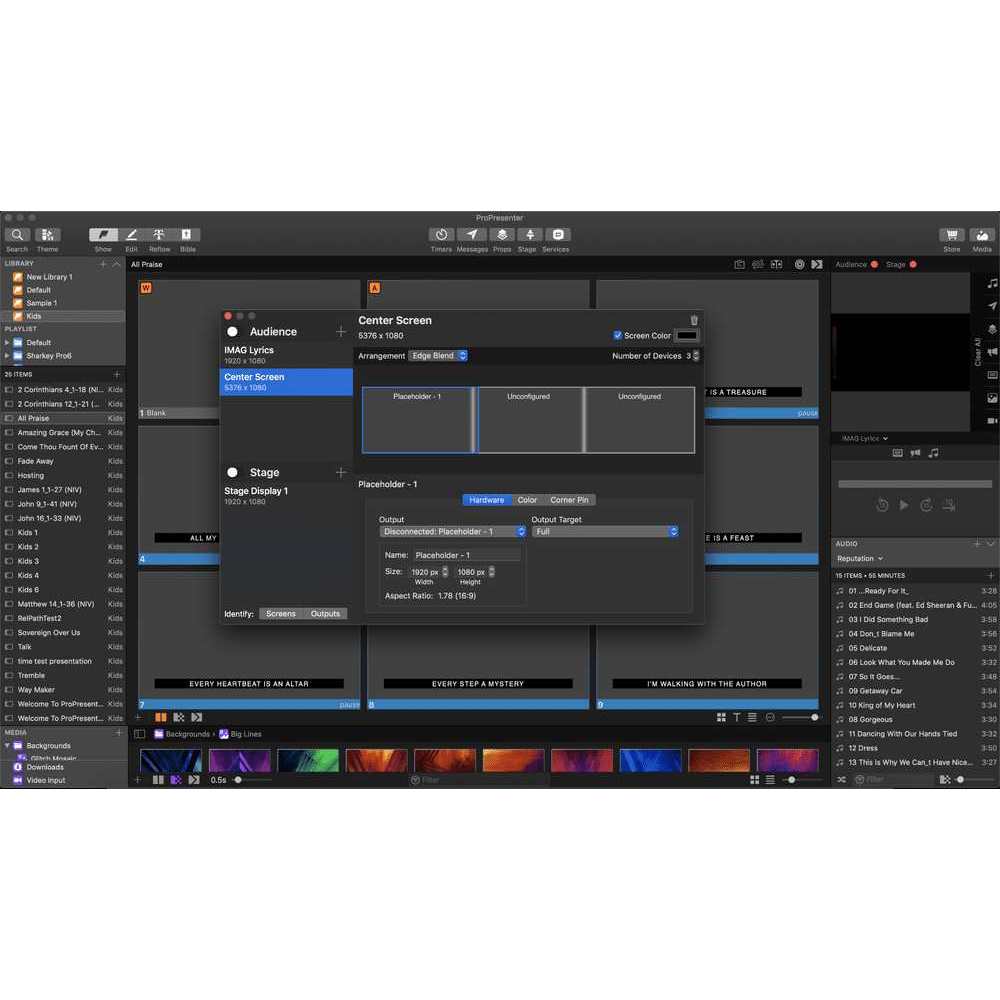Click Clear Audio music note icon

[x=992, y=283]
